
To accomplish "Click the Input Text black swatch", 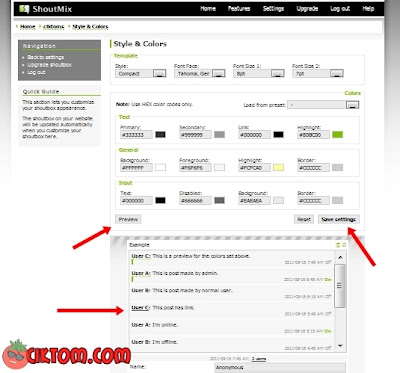I will point(160,201).
